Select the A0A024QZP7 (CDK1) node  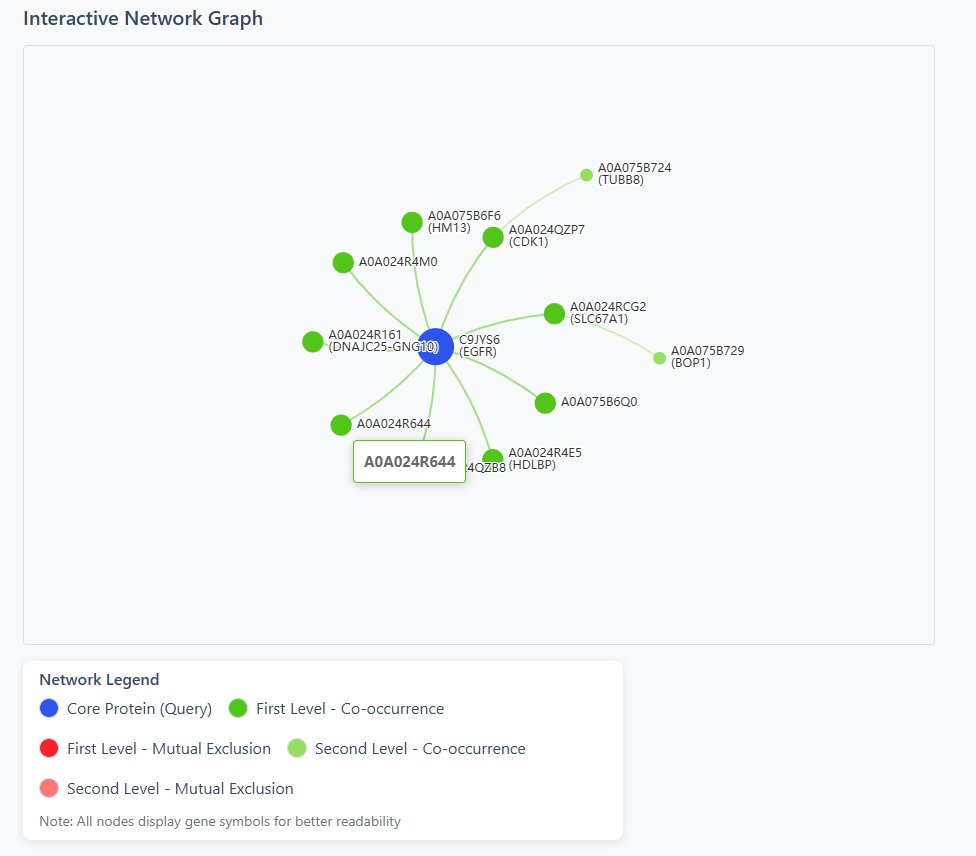pos(492,237)
